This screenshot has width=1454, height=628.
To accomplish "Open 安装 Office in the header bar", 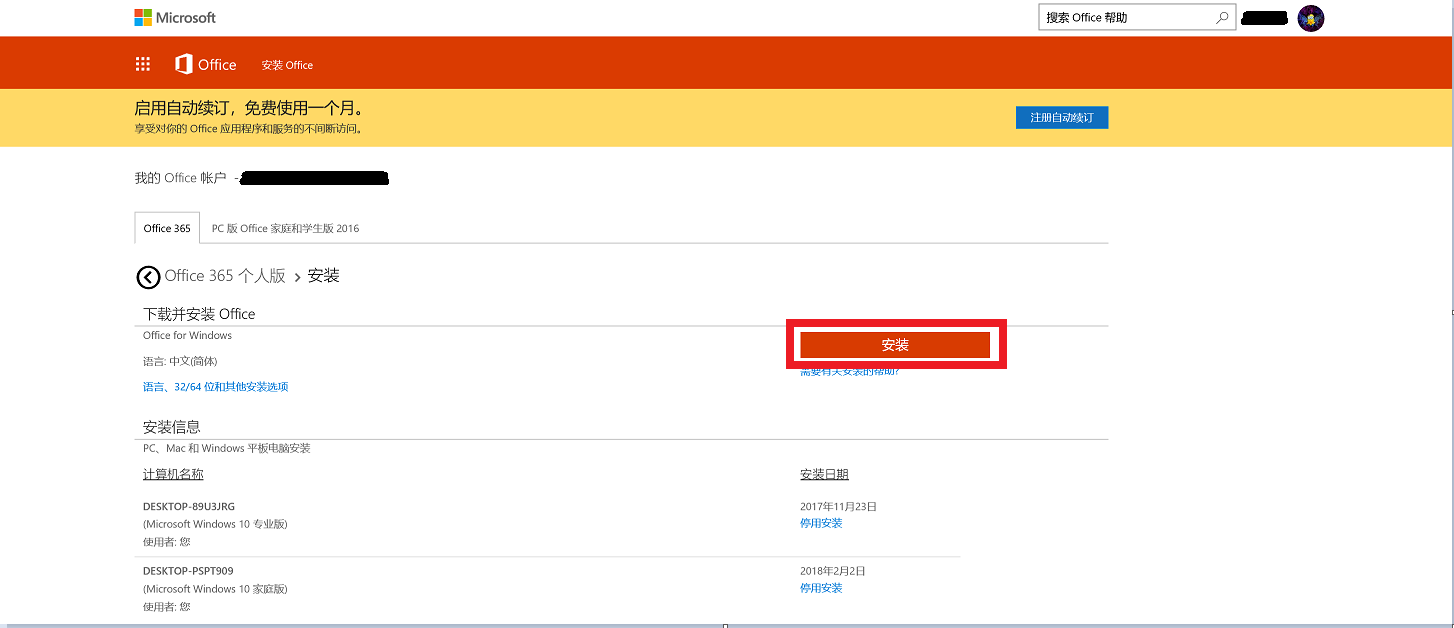I will (x=287, y=65).
